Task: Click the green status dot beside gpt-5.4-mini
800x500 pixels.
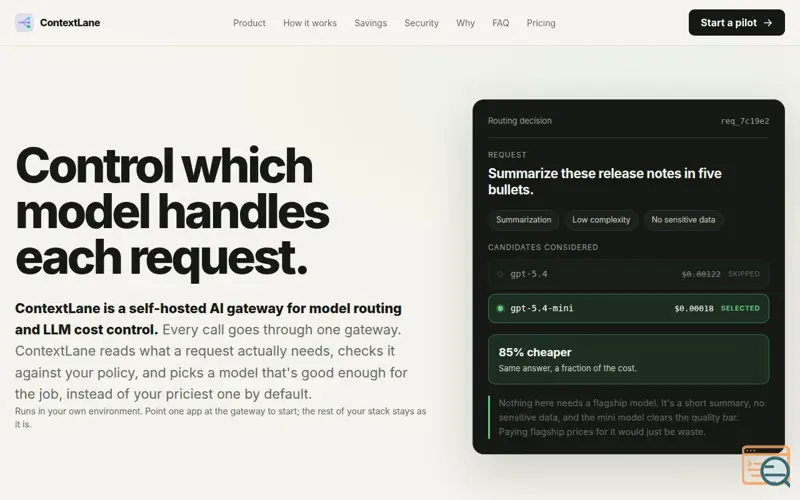Action: [500, 308]
